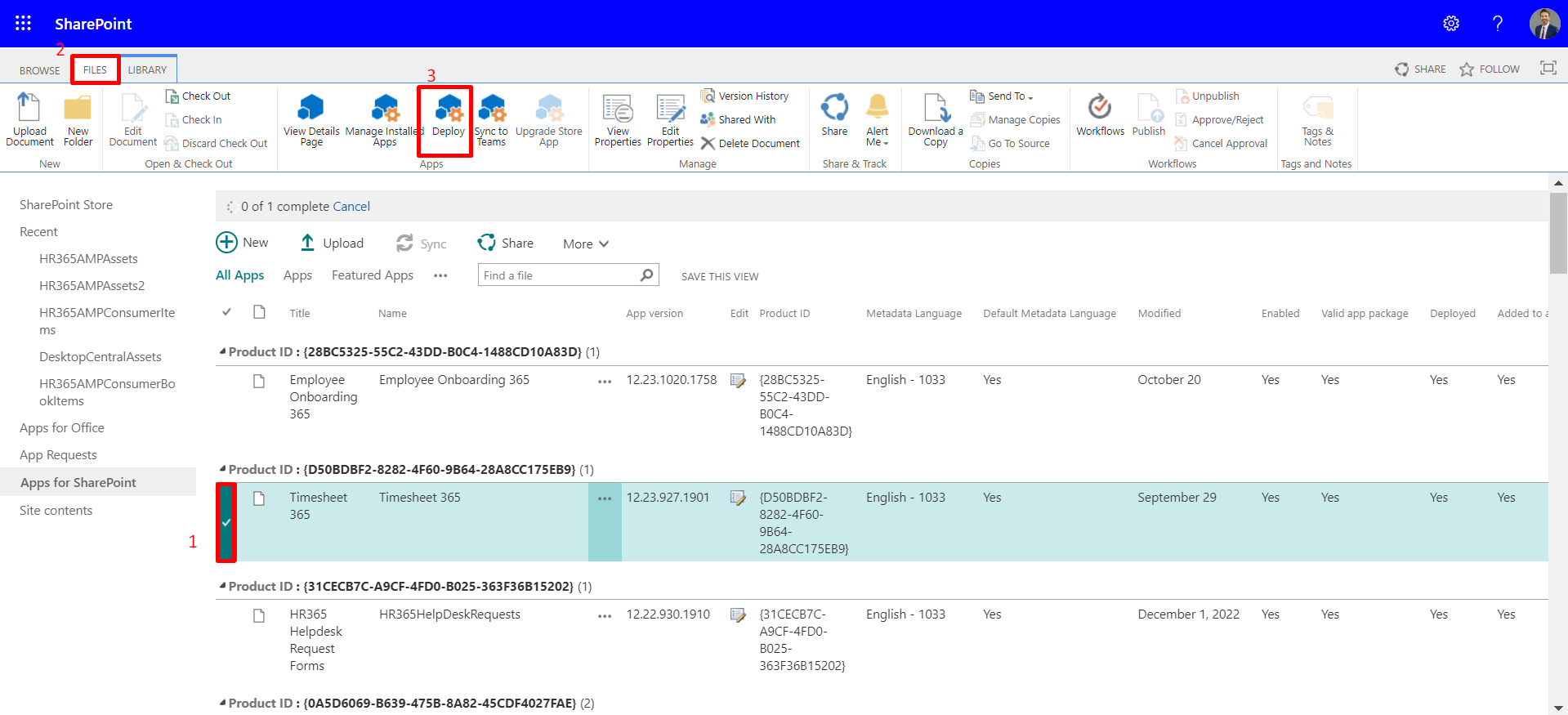Open HR365AMPAssets2 recent item
This screenshot has width=1568, height=715.
[92, 286]
